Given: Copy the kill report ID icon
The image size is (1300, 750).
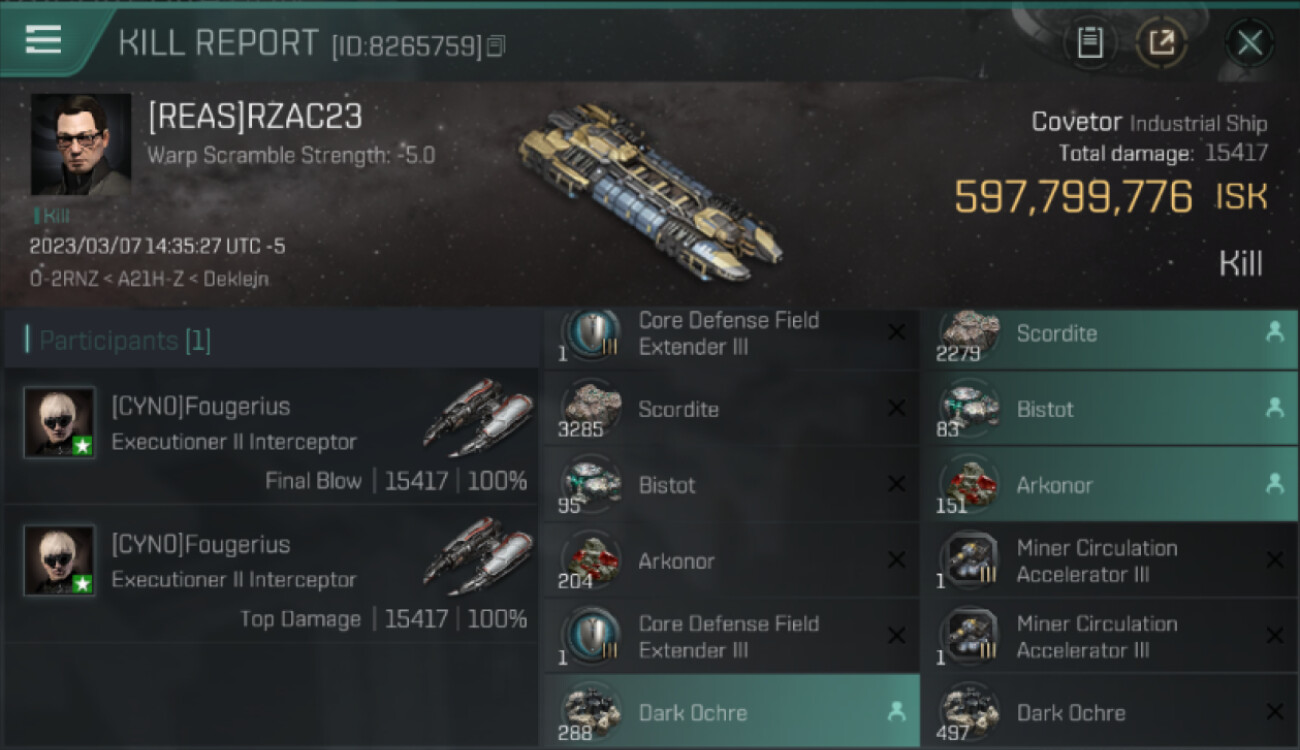Looking at the screenshot, I should coord(497,46).
